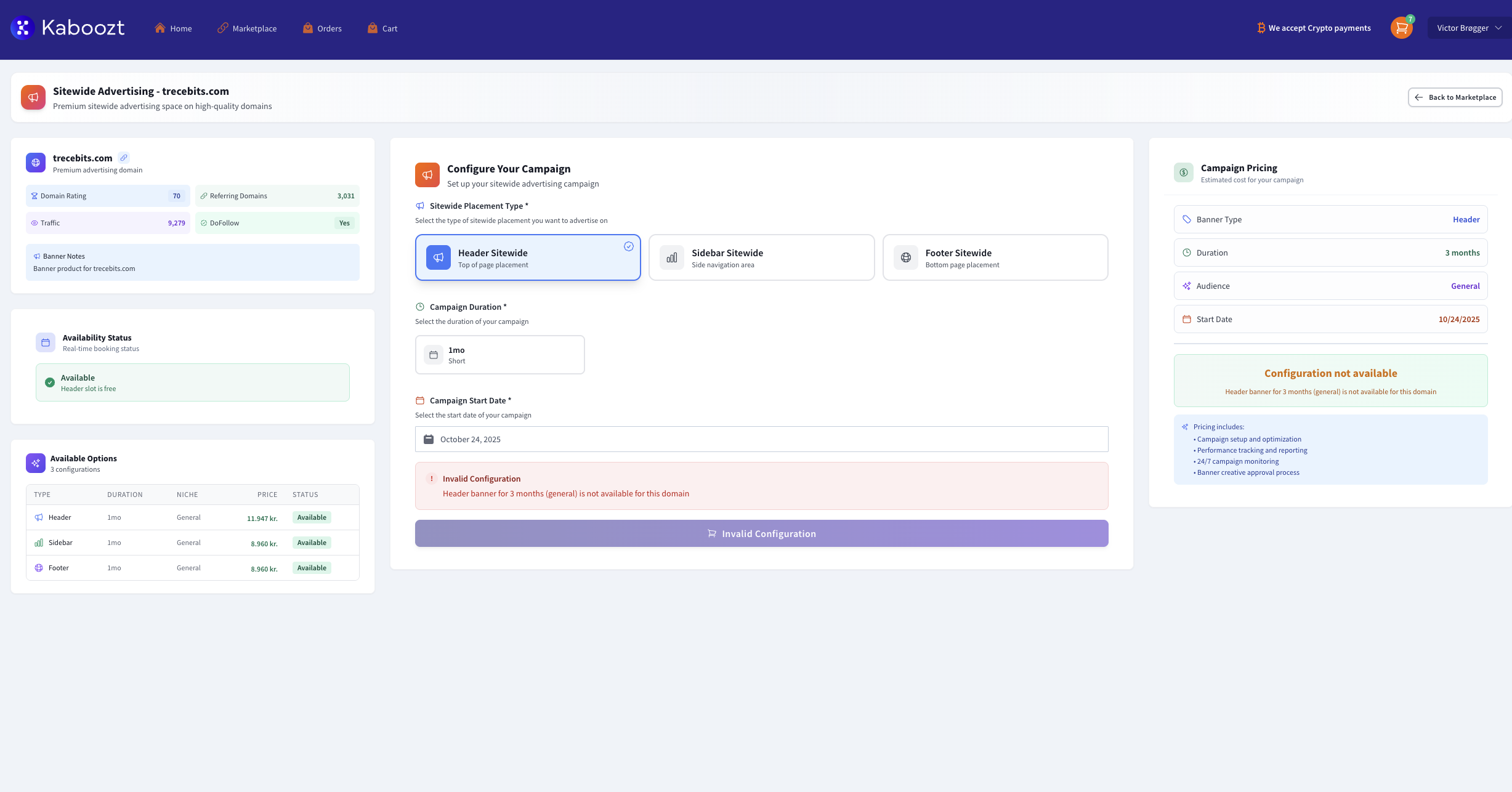Select the 1mo Short duration option
This screenshot has width=1512, height=792.
point(499,354)
